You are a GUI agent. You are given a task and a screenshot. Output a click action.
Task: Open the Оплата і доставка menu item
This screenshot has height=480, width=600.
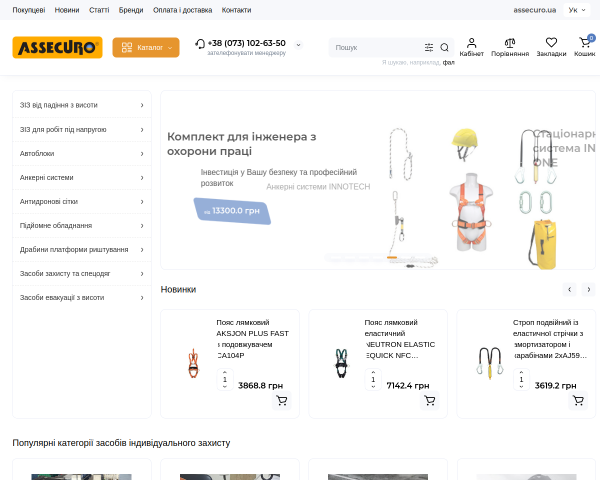click(183, 10)
